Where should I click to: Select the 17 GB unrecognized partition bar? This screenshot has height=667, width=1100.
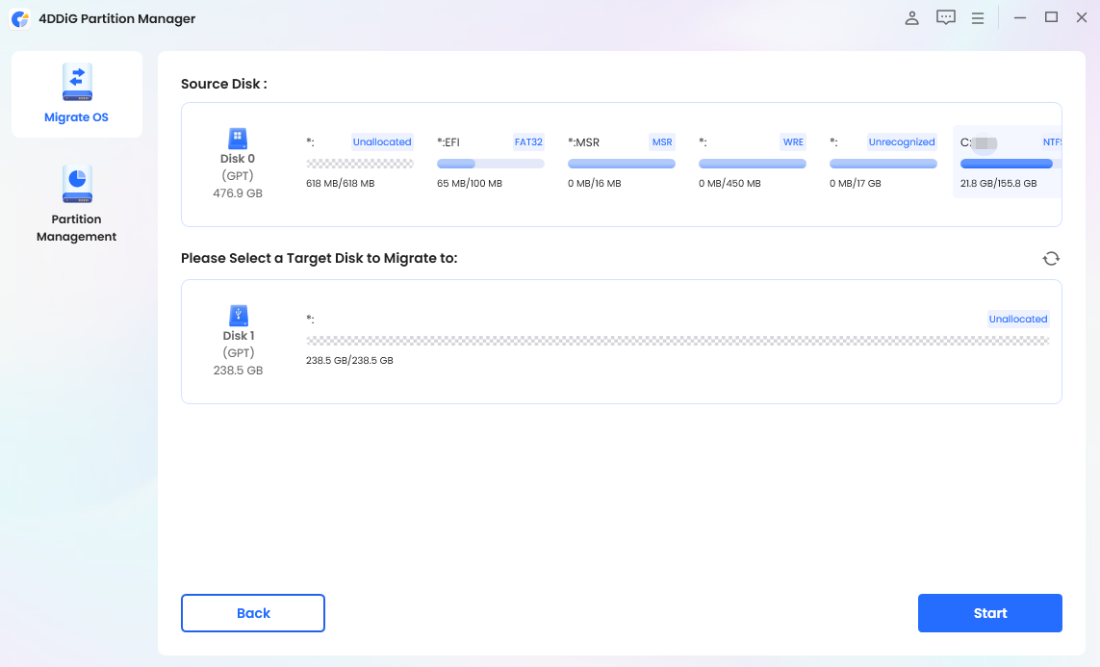point(883,163)
